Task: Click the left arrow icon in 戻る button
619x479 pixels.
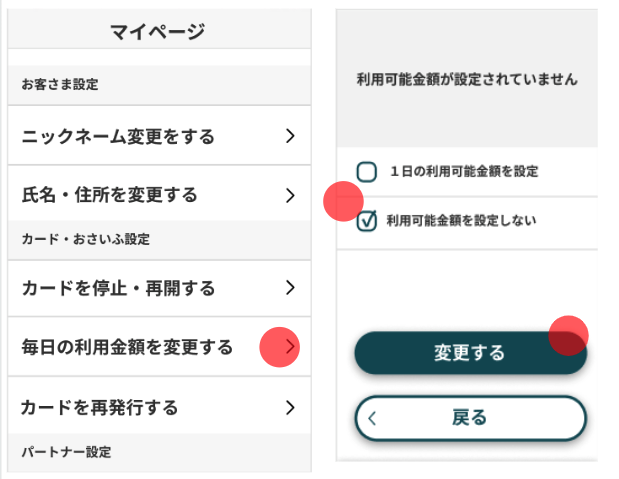Action: [372, 418]
